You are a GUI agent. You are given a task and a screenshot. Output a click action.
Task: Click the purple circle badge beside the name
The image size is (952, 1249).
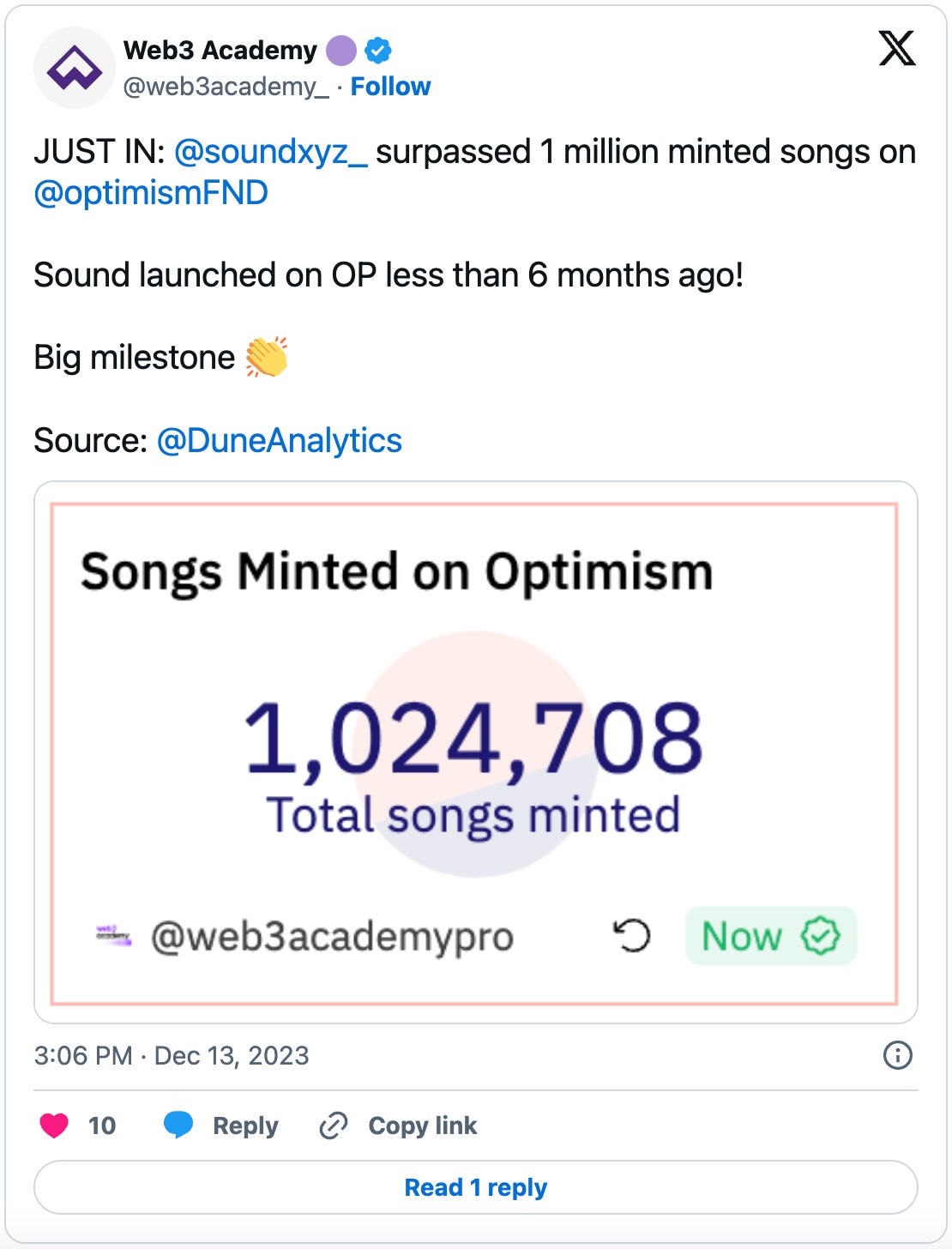[x=341, y=51]
